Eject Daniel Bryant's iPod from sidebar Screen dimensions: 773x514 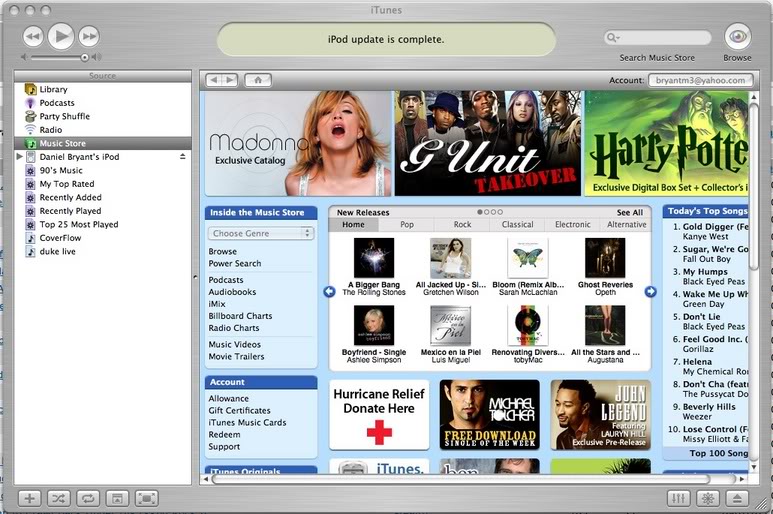pyautogui.click(x=182, y=156)
